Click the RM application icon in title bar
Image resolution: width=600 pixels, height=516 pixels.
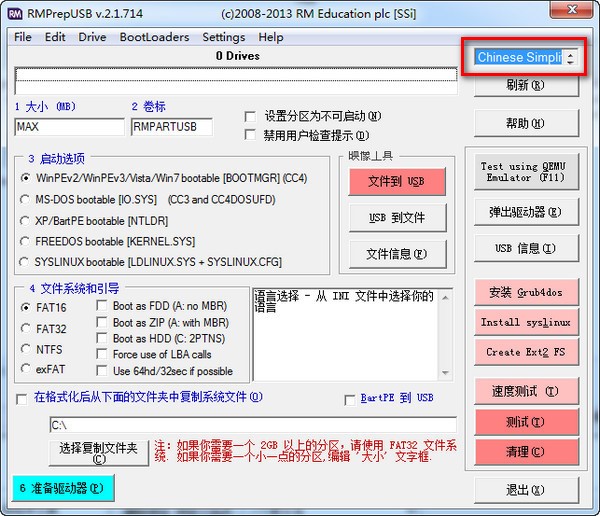(x=15, y=14)
